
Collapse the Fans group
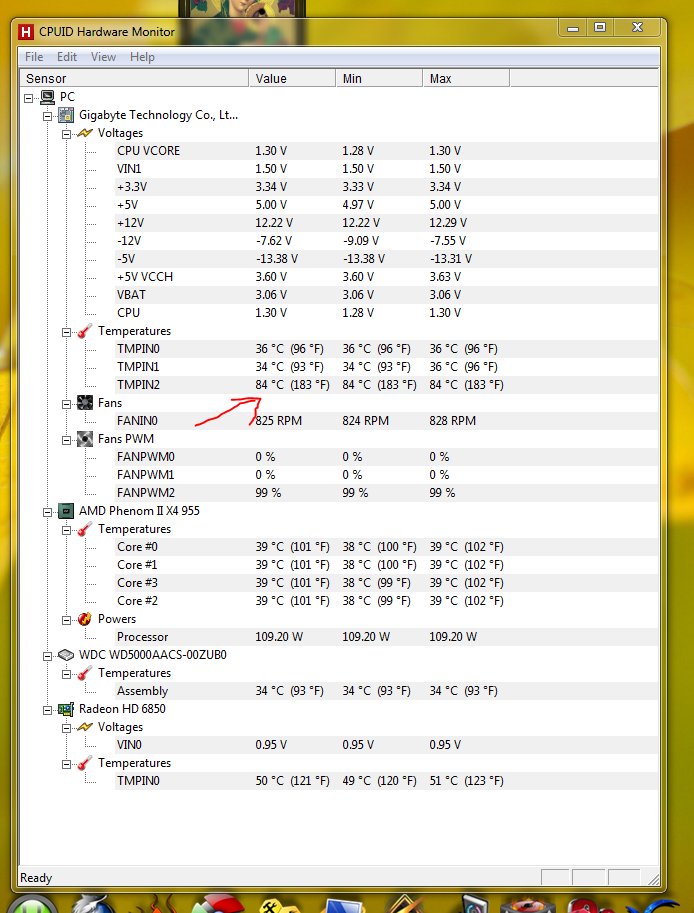pyautogui.click(x=66, y=404)
